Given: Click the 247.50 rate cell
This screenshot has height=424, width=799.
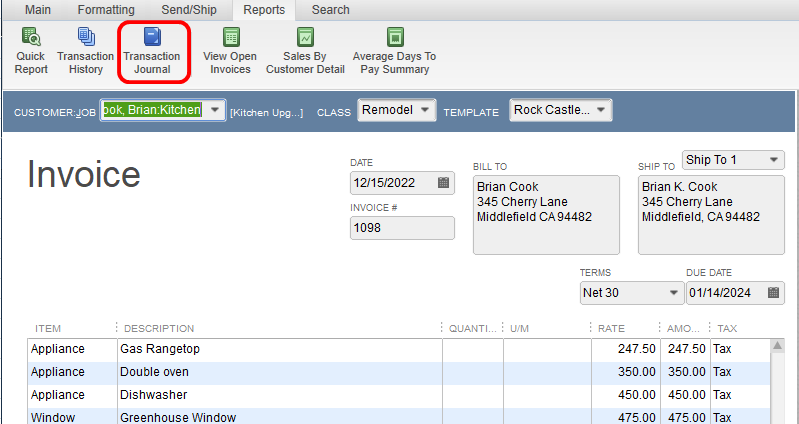Looking at the screenshot, I should [626, 349].
